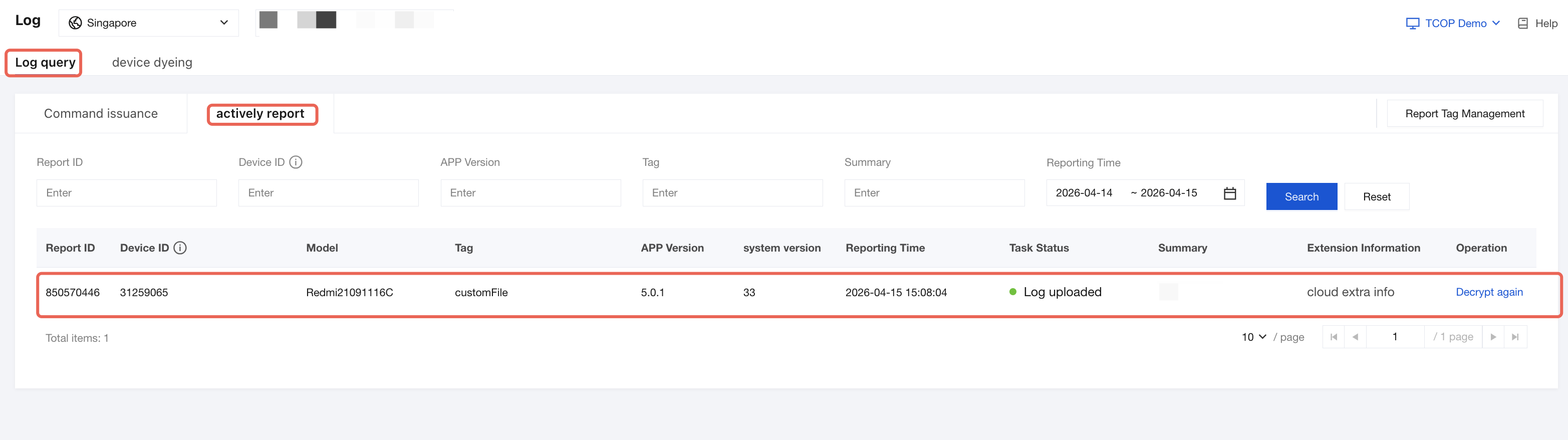Open the TCOP Demo account dropdown
The image size is (1568, 440).
point(1453,23)
